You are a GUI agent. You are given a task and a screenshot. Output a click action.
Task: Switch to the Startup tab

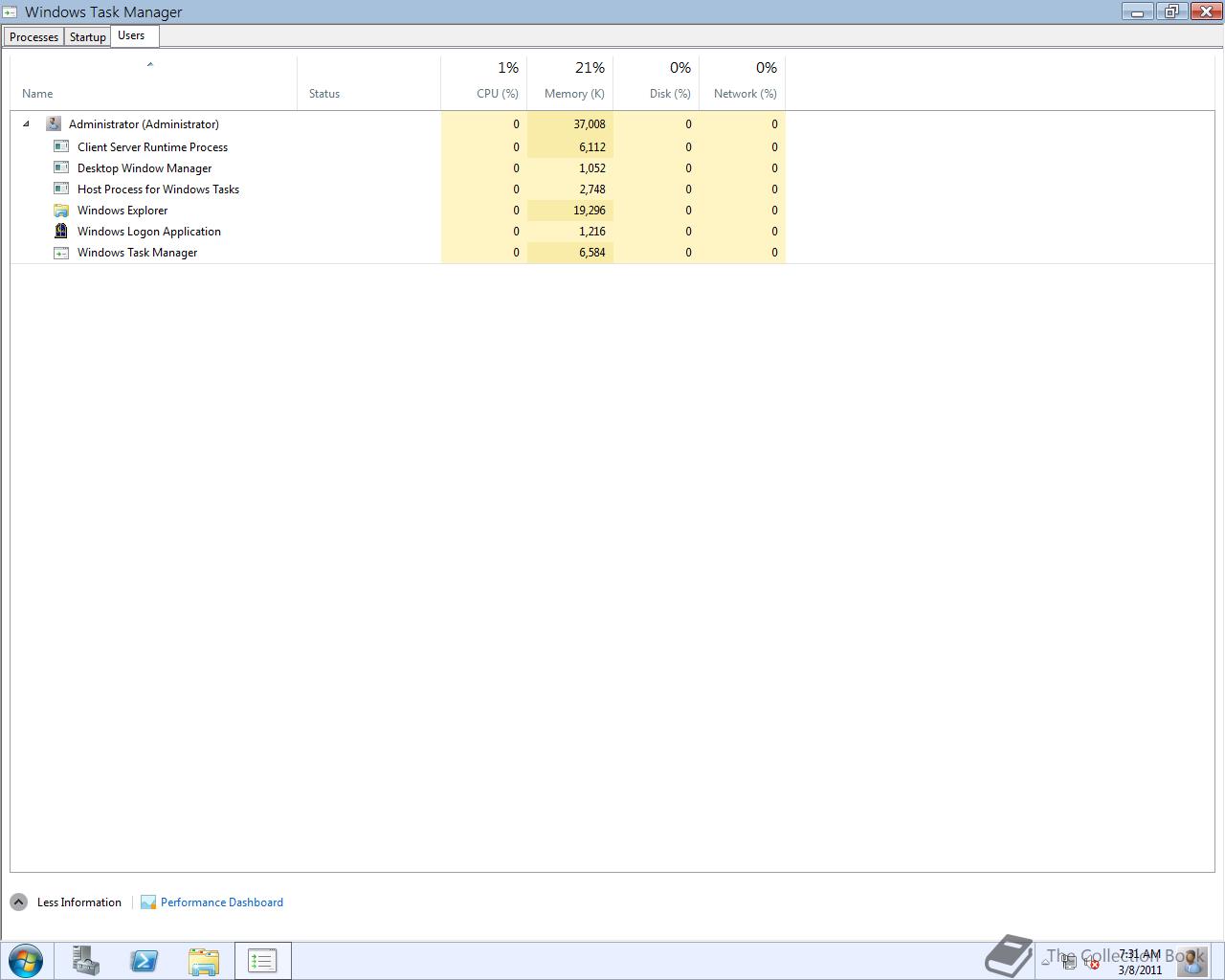coord(87,36)
